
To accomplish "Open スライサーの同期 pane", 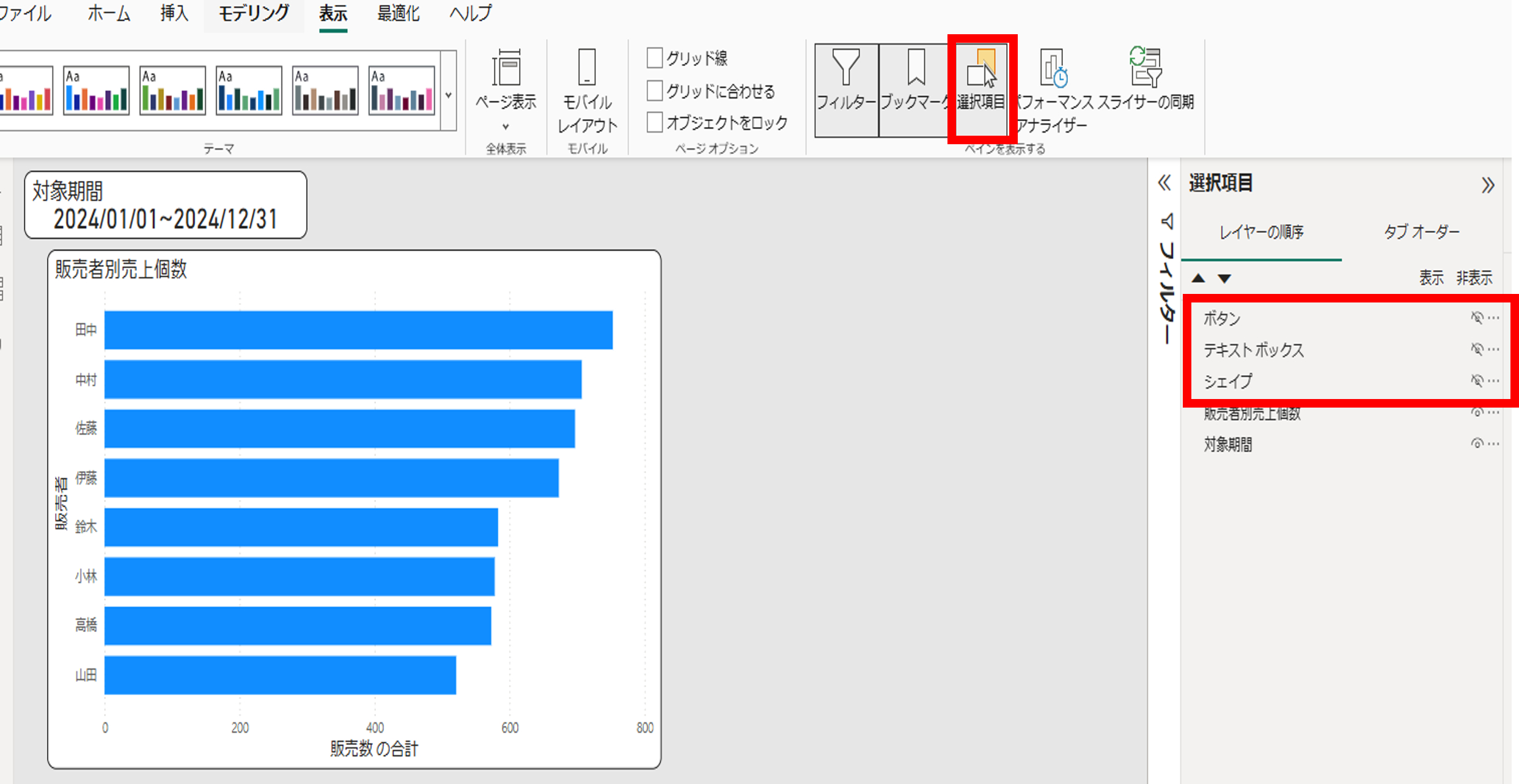I will click(x=1146, y=79).
